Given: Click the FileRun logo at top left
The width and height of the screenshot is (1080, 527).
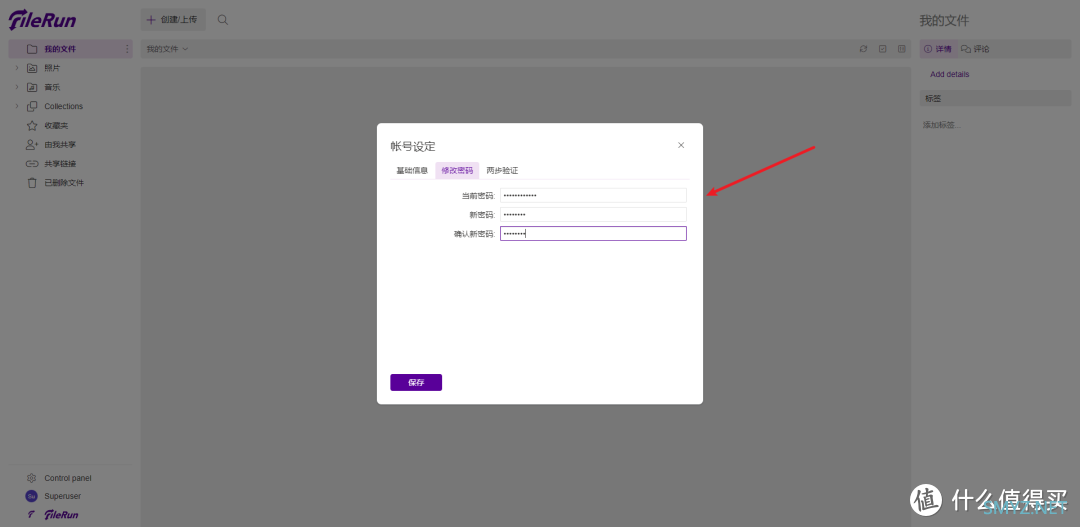Looking at the screenshot, I should pos(43,20).
